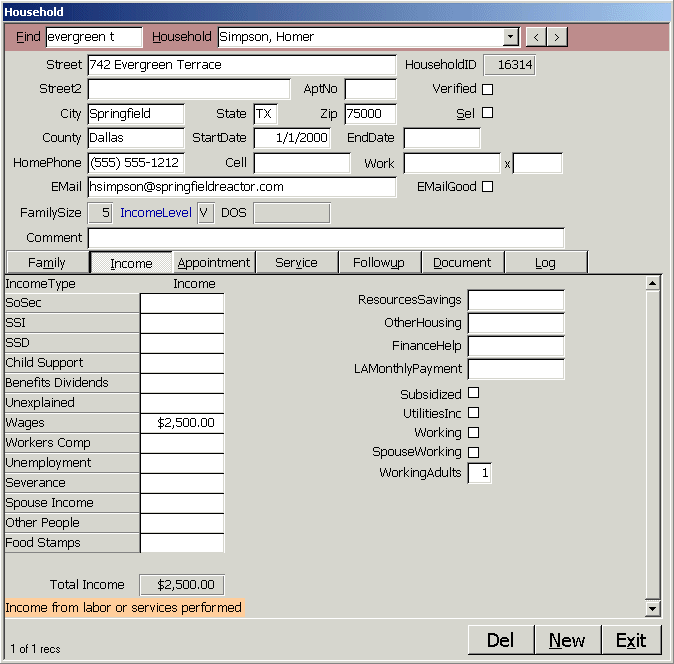
Task: Click into the Street2 field
Action: [189, 89]
